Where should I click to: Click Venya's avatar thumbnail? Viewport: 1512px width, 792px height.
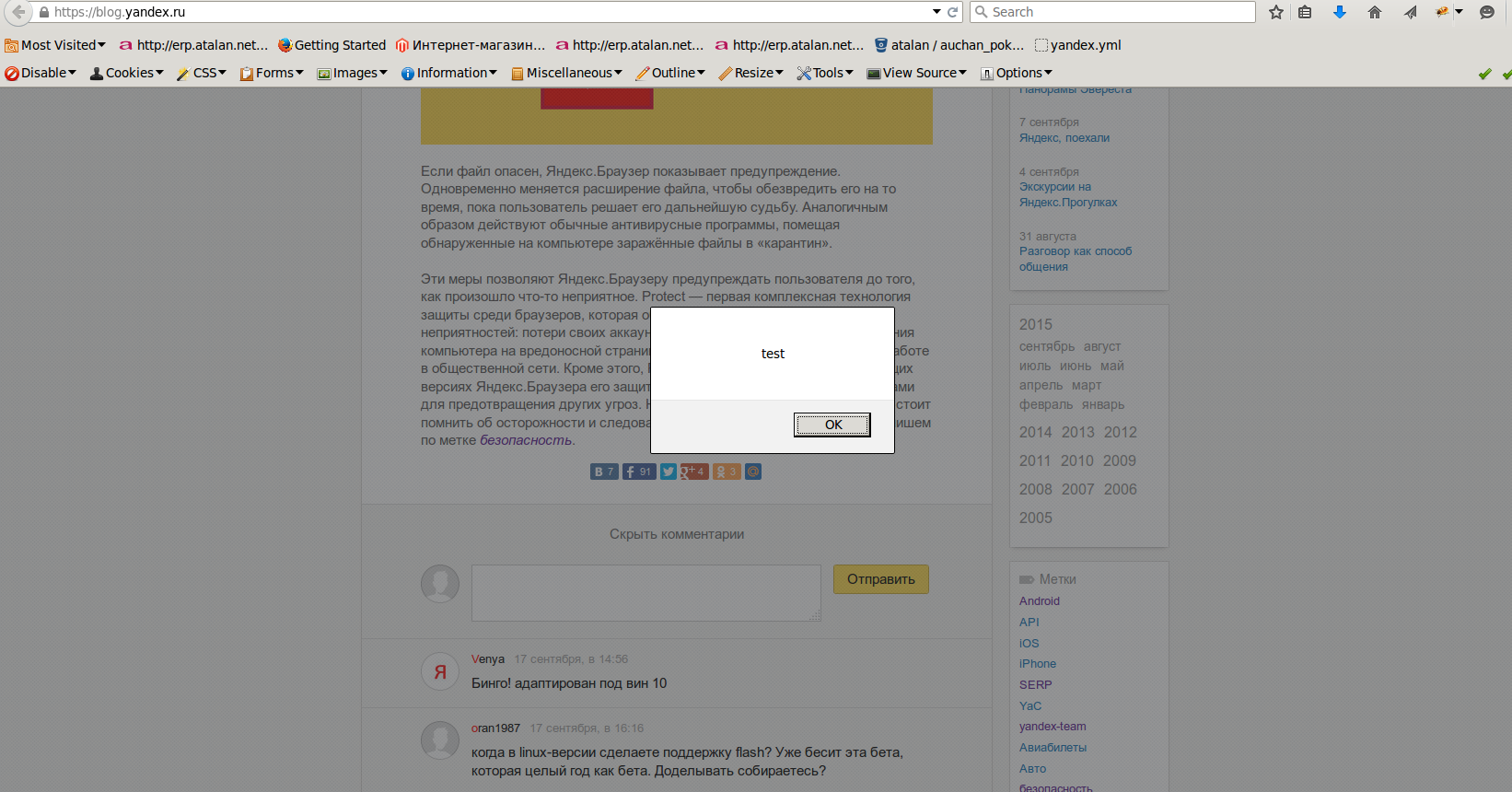[440, 671]
